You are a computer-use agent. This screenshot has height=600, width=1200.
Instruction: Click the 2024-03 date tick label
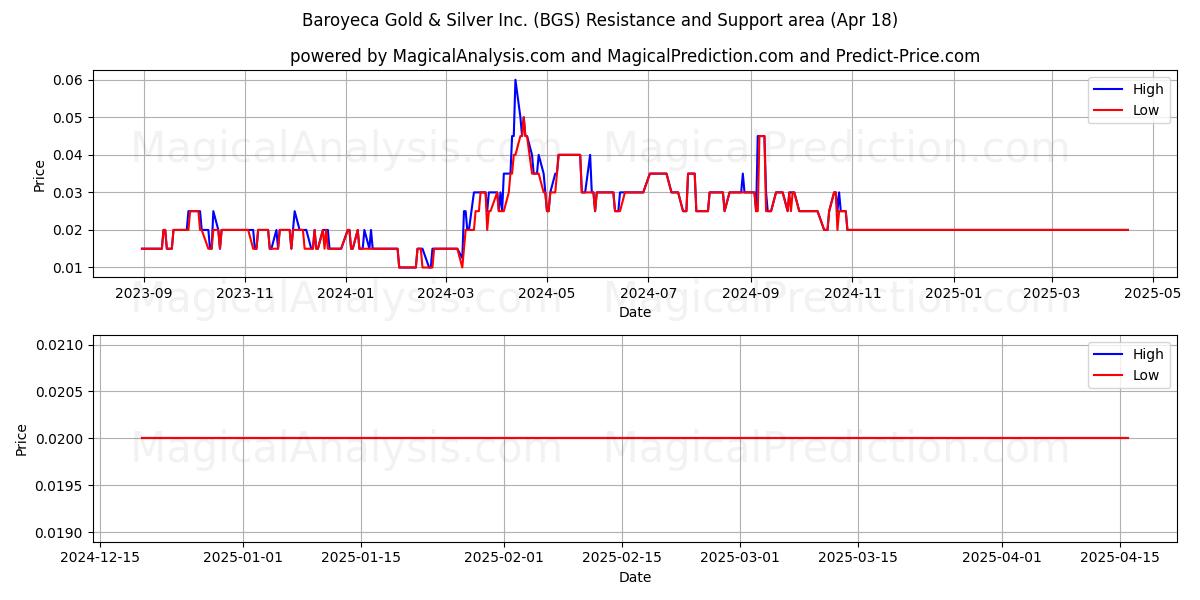[446, 293]
